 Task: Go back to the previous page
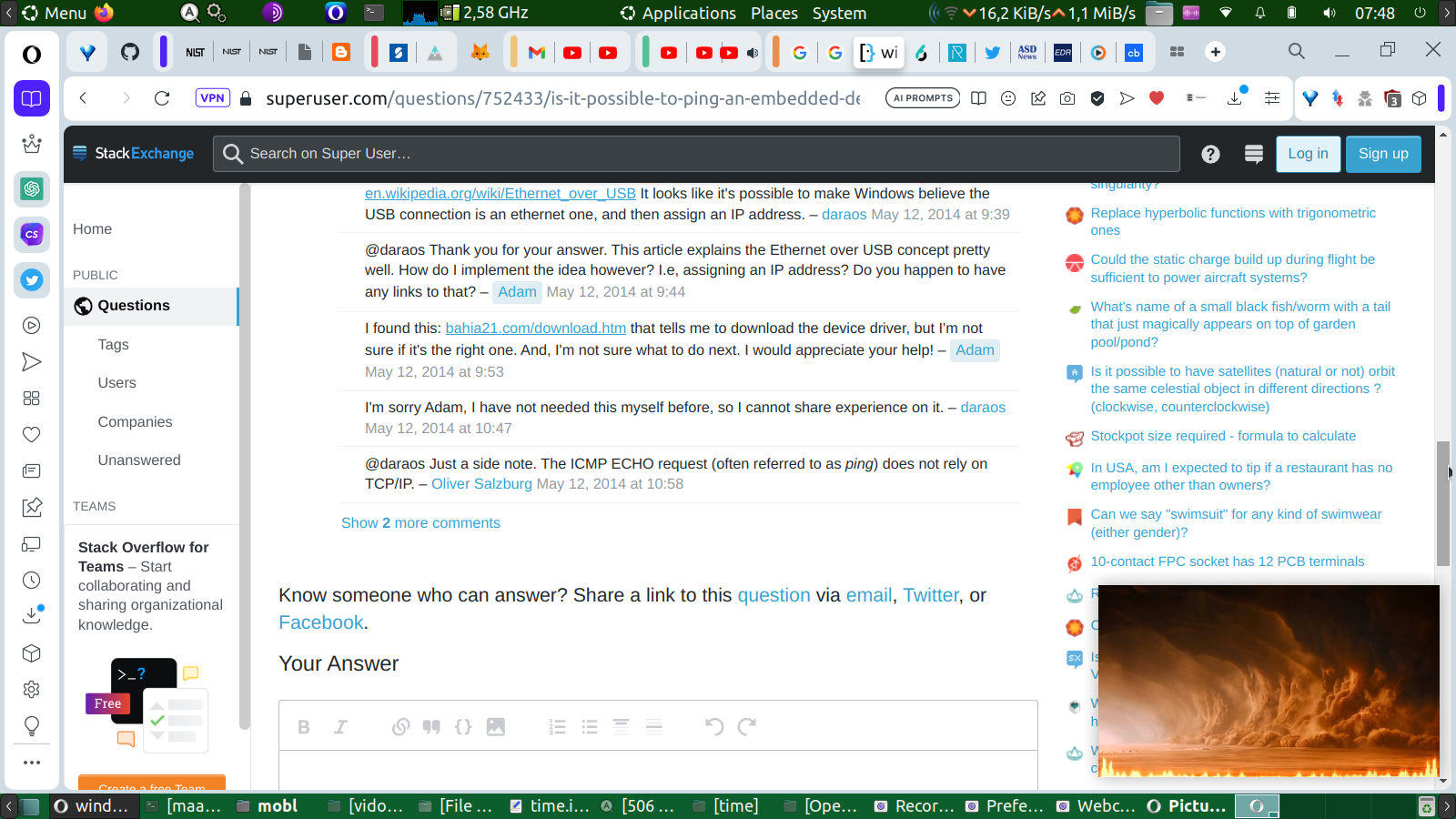click(83, 98)
